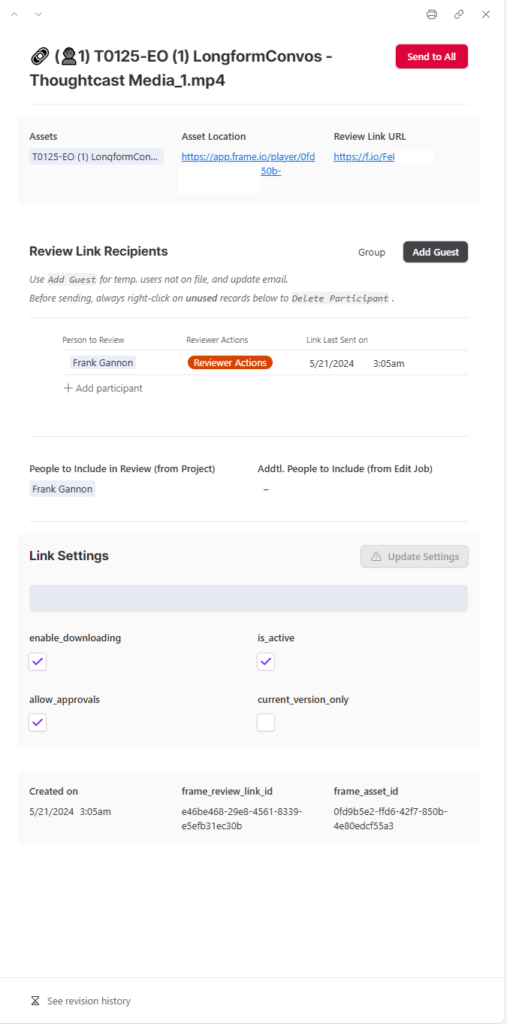
Task: Click the print icon at top
Action: coord(432,14)
